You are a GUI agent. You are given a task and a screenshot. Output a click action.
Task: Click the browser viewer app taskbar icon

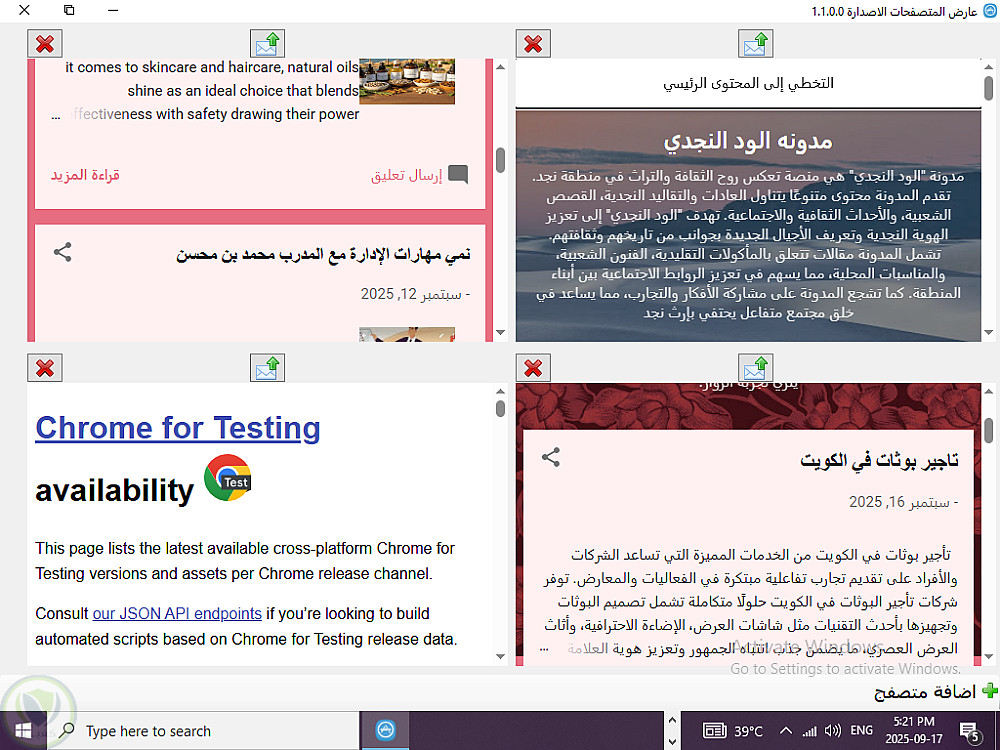click(385, 730)
